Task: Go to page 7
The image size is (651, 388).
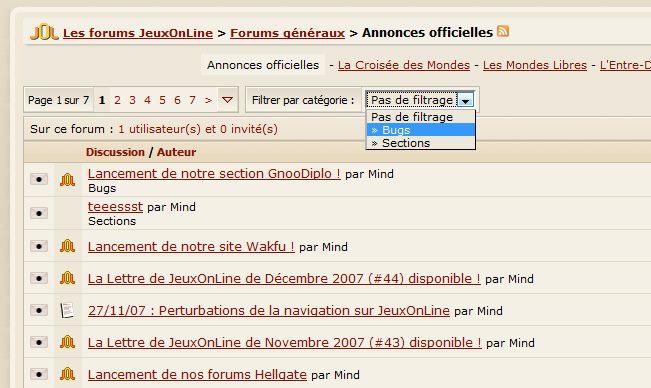Action: (x=192, y=100)
